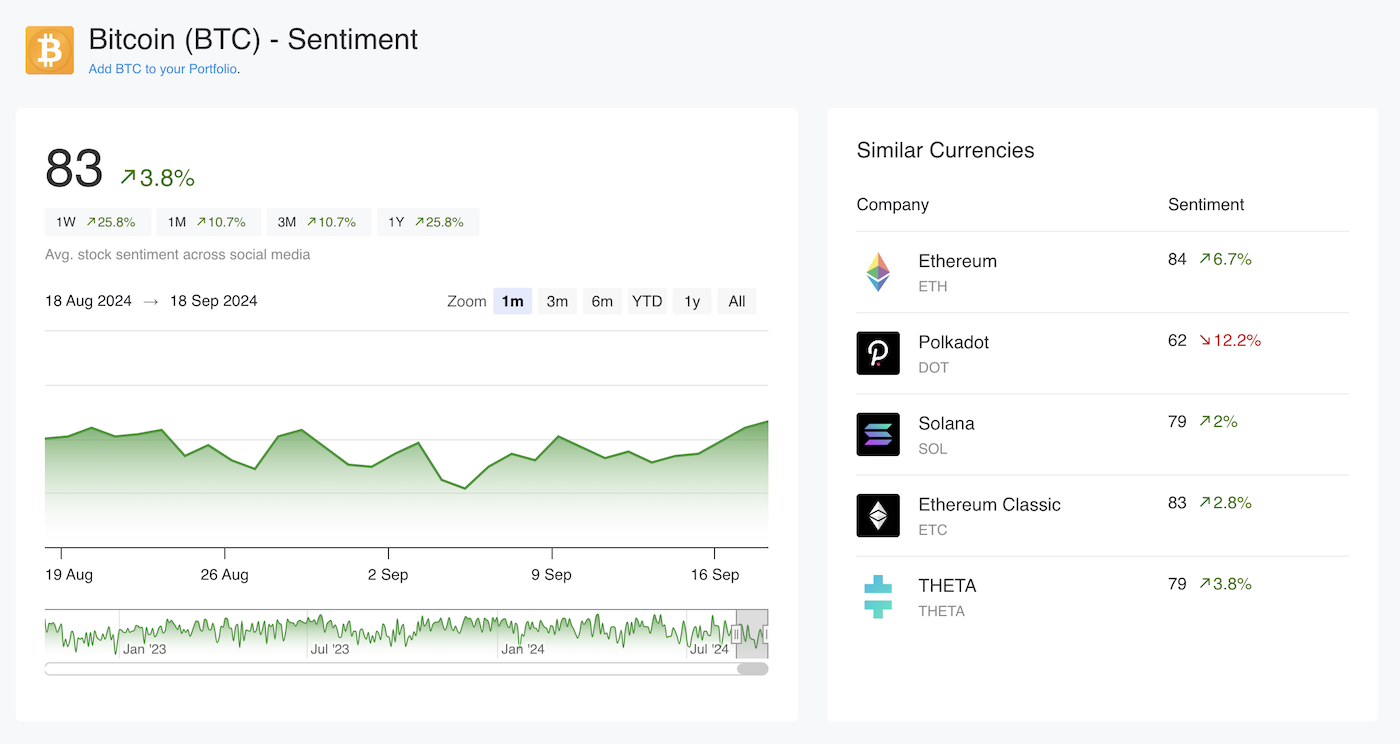Click the 1M 10.7% change badge
Viewport: 1400px width, 744px height.
point(208,222)
